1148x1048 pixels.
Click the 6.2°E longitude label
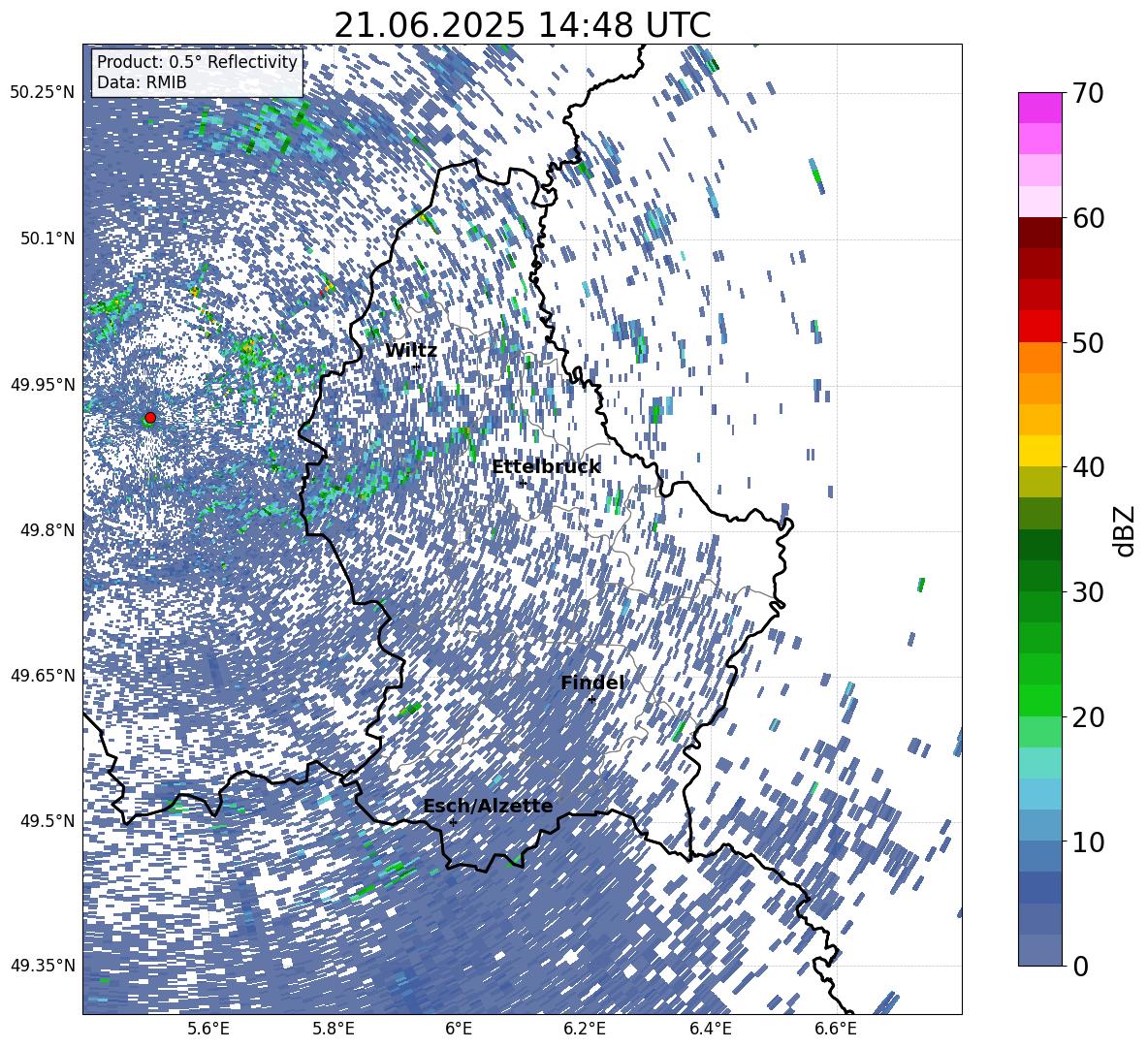point(586,1029)
